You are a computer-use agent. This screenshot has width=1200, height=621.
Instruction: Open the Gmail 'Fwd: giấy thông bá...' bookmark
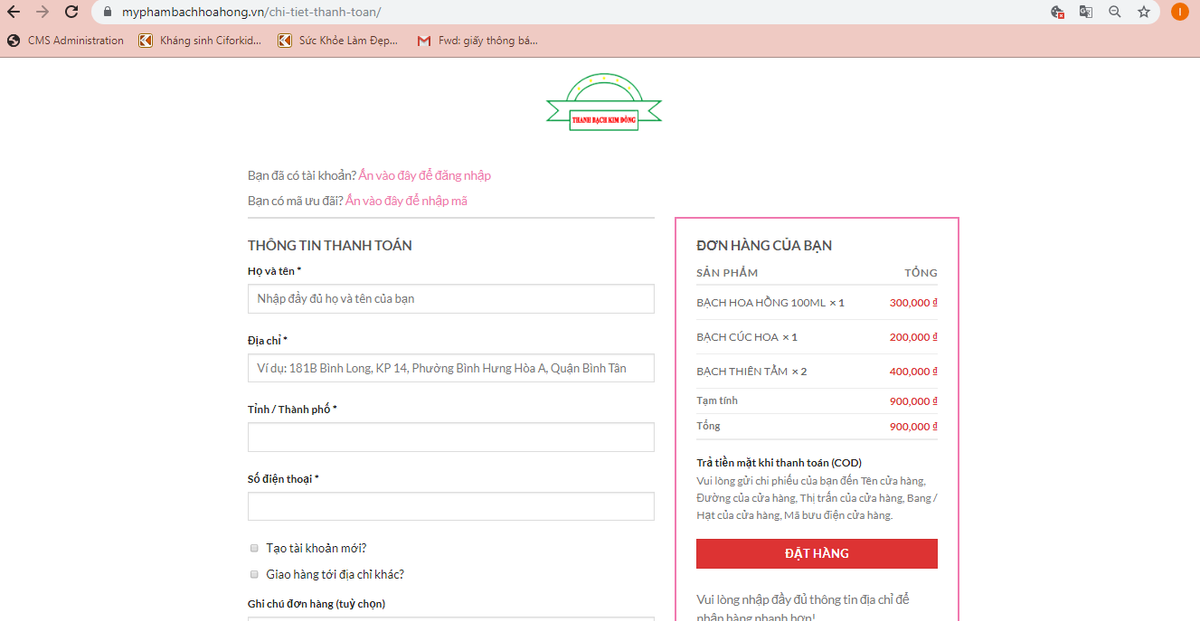click(x=478, y=41)
